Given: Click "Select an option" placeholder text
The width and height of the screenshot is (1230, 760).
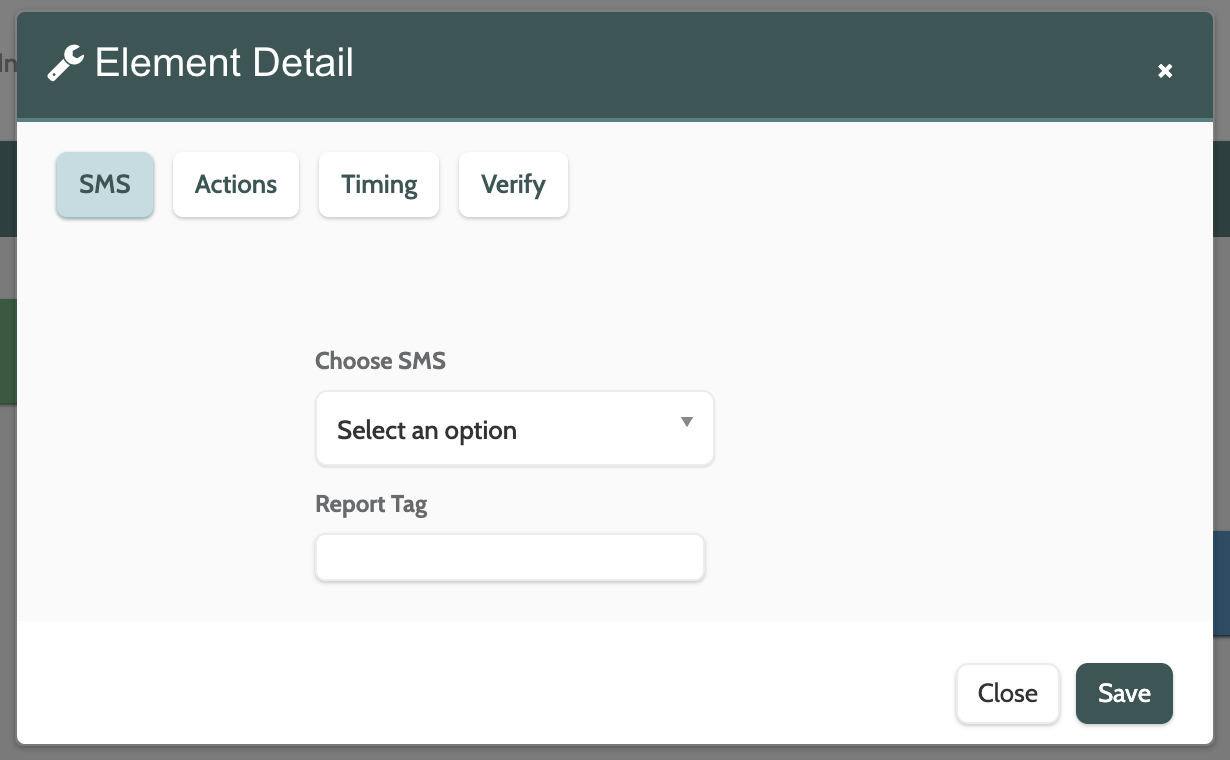Looking at the screenshot, I should [427, 431].
